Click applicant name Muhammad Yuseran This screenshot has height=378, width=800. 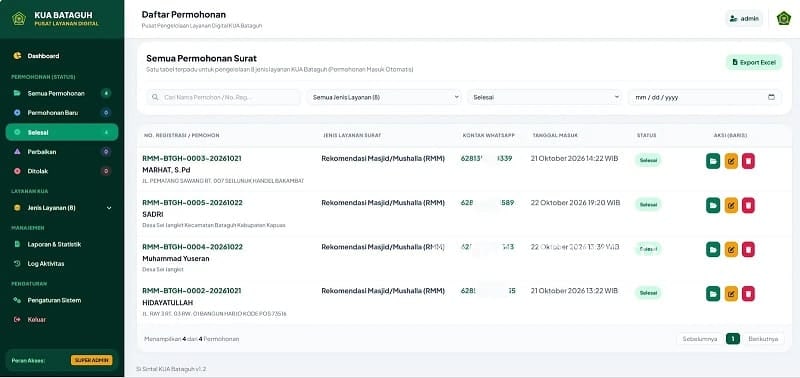tap(176, 259)
